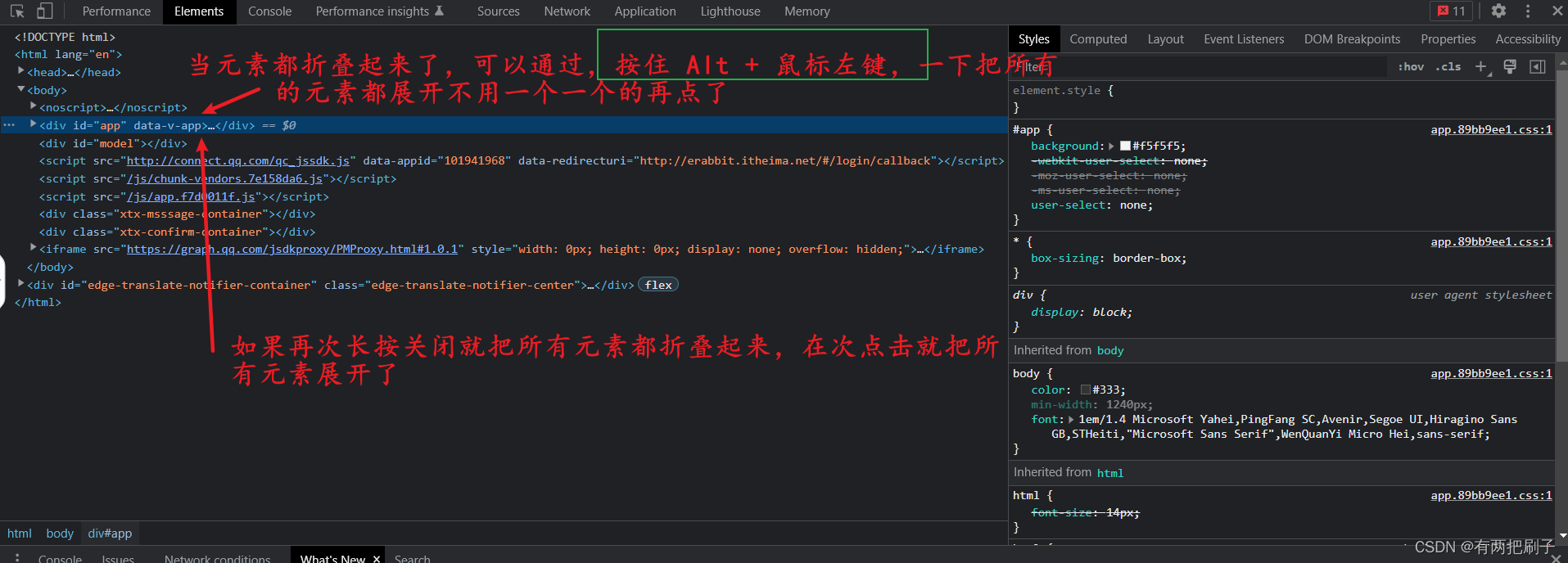This screenshot has width=1568, height=563.
Task: Open the Sources tab
Action: pyautogui.click(x=499, y=11)
